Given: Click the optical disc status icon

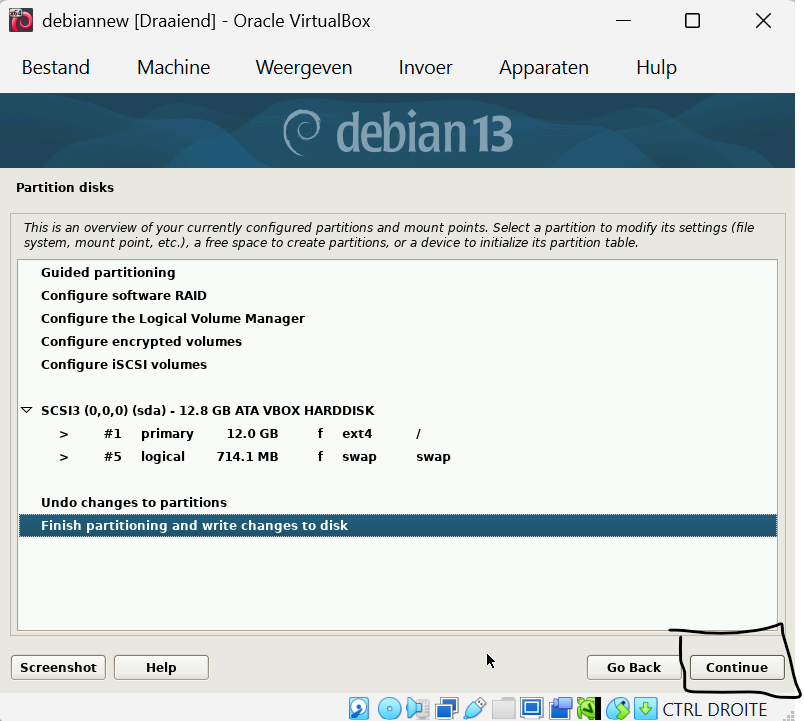Looking at the screenshot, I should pos(389,709).
